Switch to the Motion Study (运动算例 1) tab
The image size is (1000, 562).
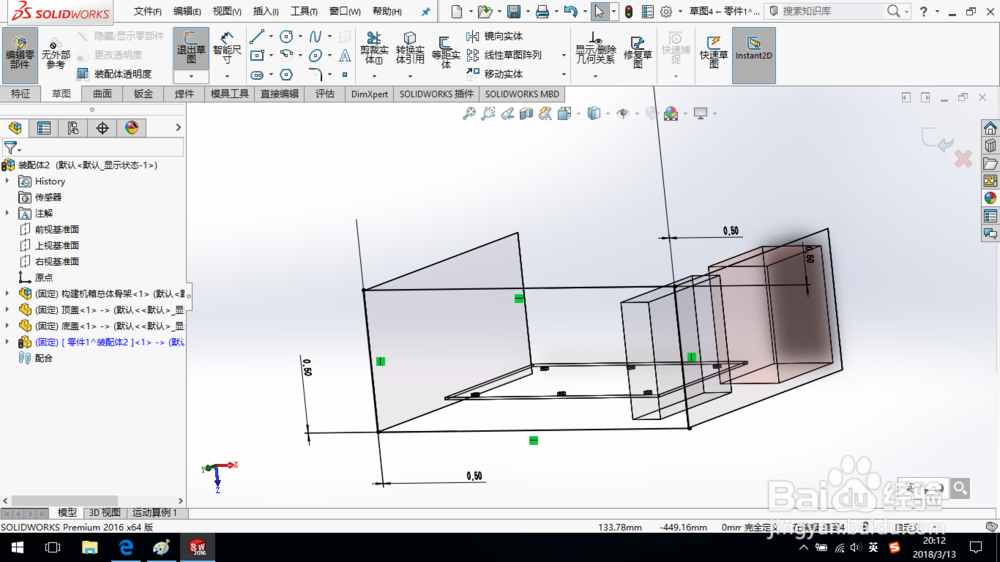click(155, 512)
